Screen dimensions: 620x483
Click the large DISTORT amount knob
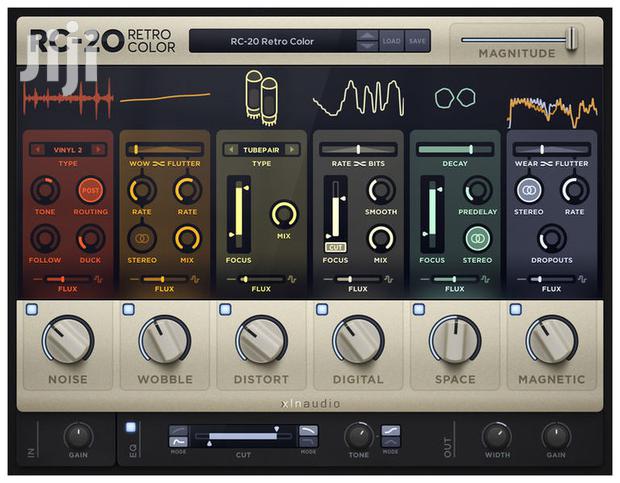(x=261, y=340)
